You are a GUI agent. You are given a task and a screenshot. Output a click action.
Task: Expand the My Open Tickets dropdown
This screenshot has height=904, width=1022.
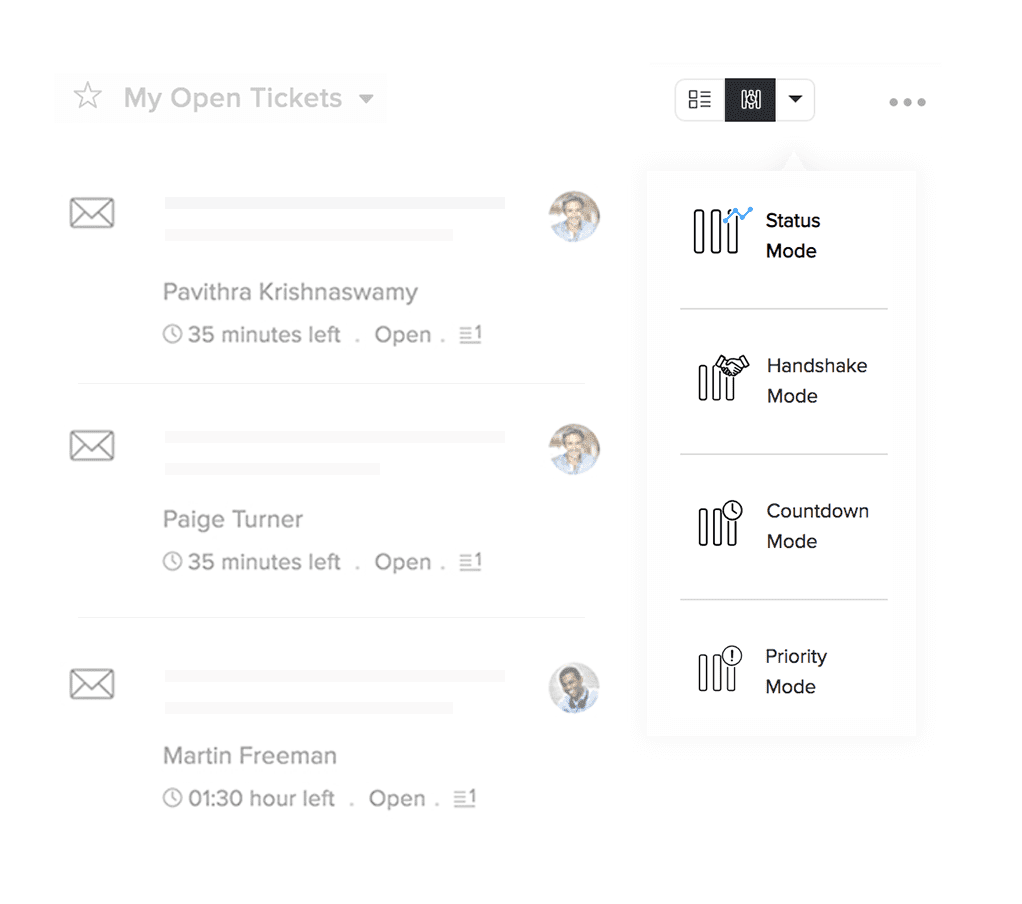click(x=366, y=99)
